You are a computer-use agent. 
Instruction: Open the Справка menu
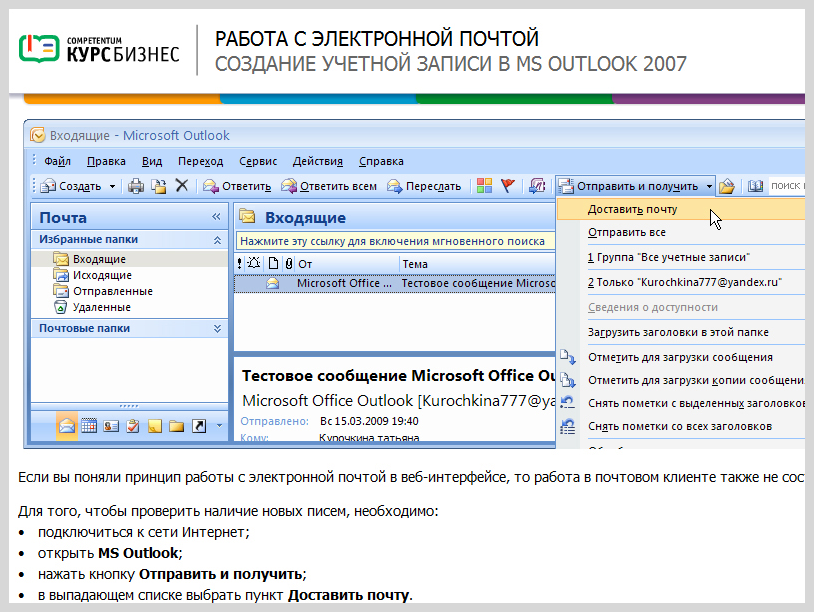click(x=381, y=161)
